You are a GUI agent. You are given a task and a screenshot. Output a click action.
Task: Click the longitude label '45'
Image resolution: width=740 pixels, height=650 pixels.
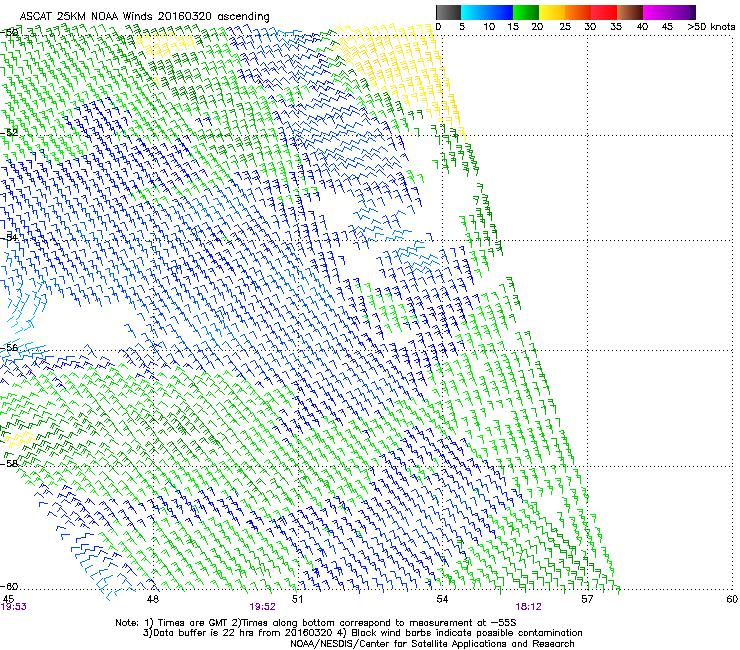click(x=8, y=599)
